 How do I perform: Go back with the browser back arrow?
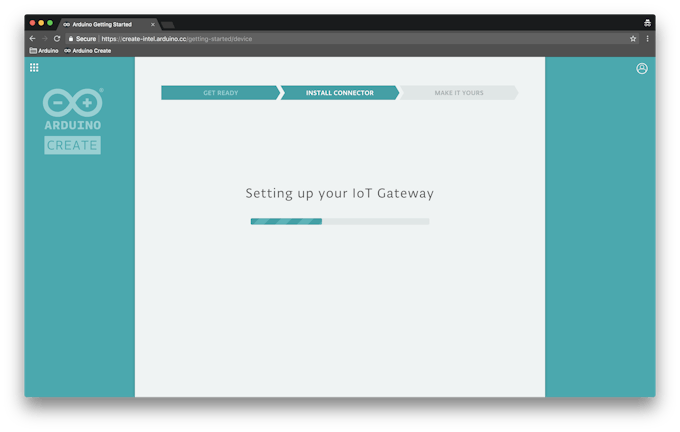[33, 39]
